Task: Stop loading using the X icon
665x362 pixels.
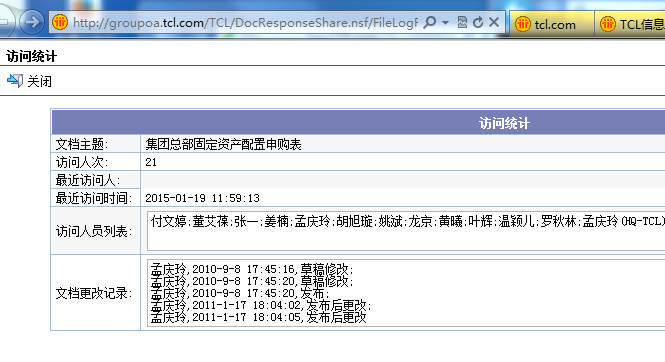Action: click(494, 22)
